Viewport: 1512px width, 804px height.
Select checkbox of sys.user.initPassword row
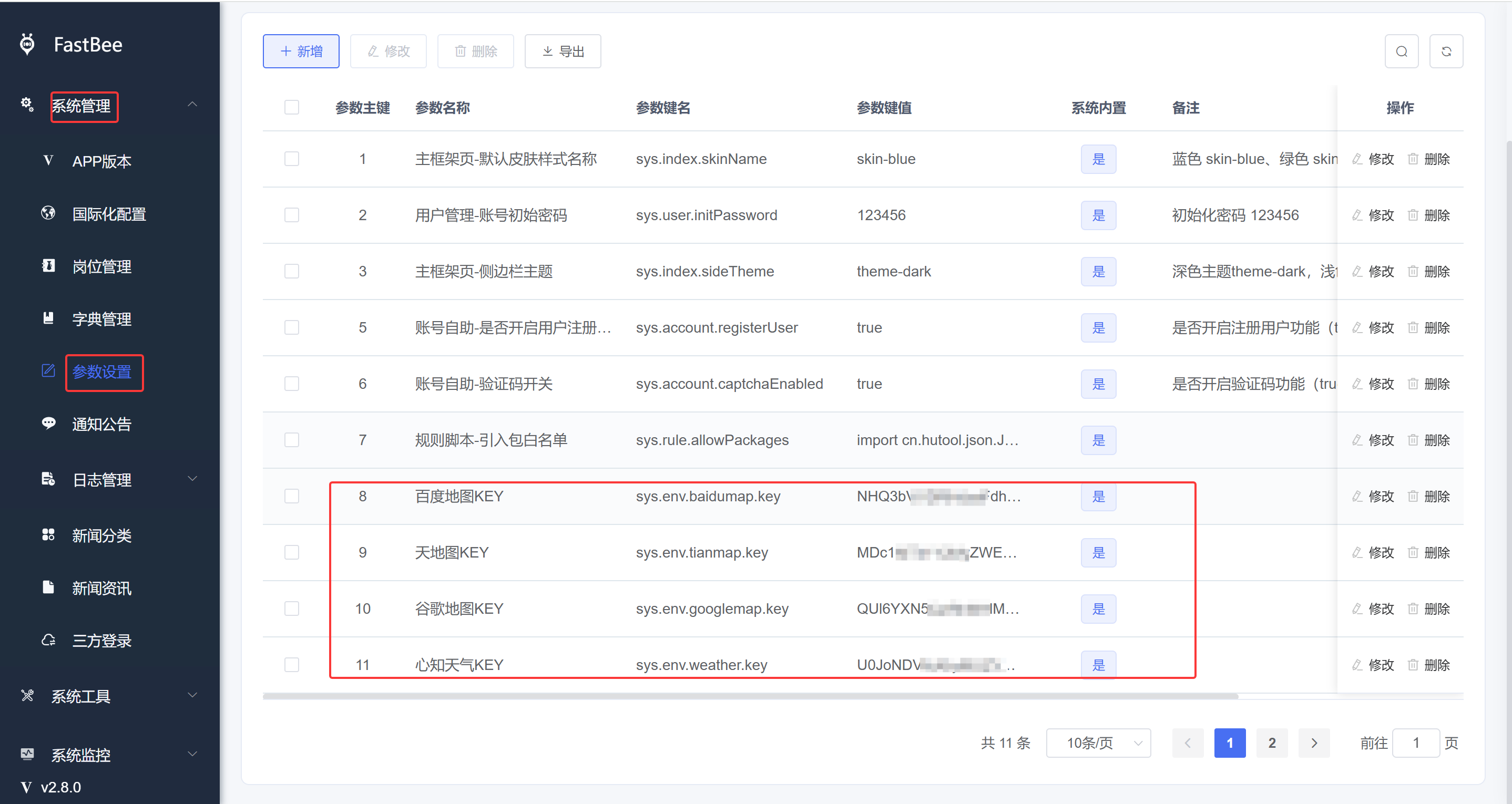(x=292, y=215)
